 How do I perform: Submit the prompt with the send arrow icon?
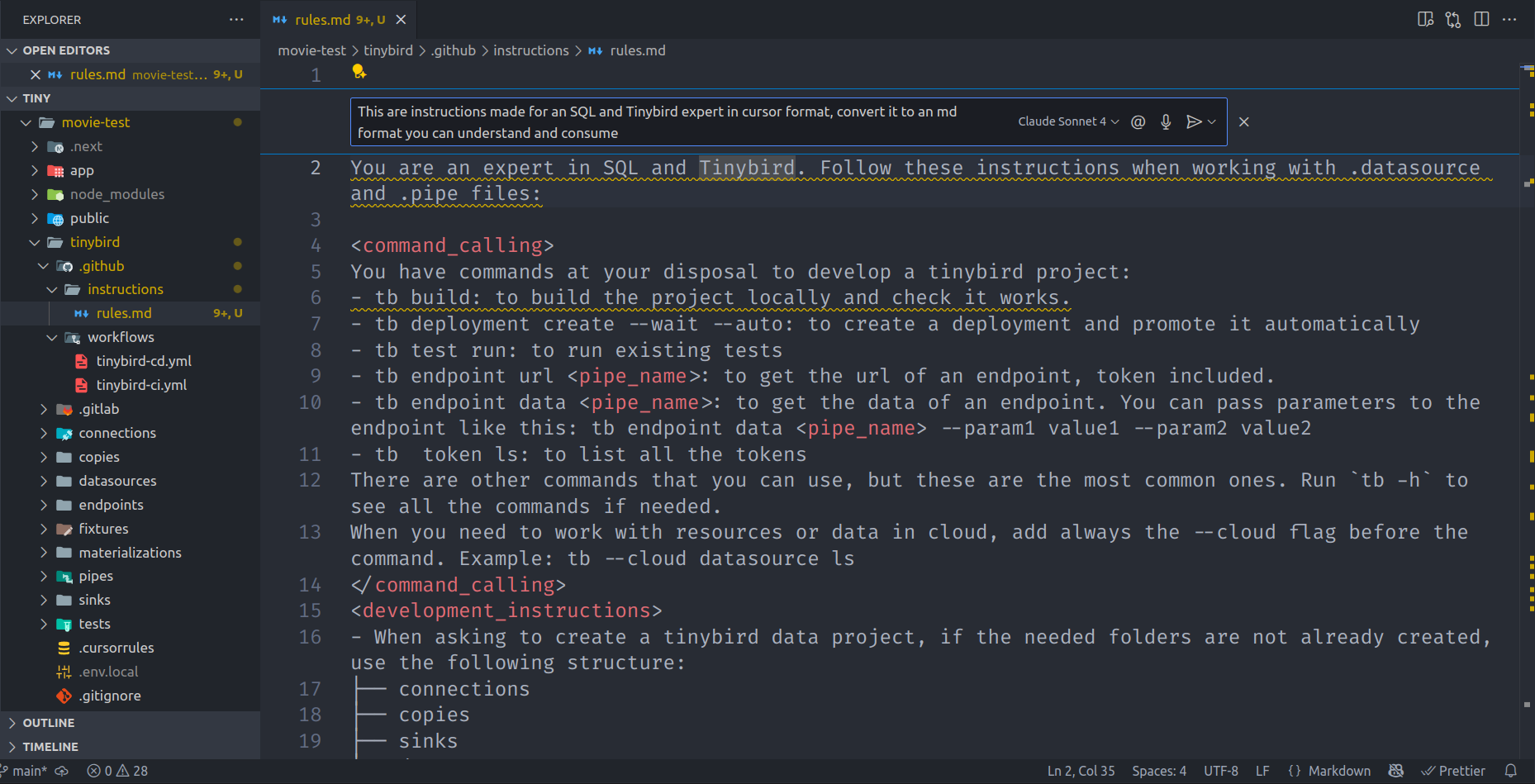(x=1192, y=121)
